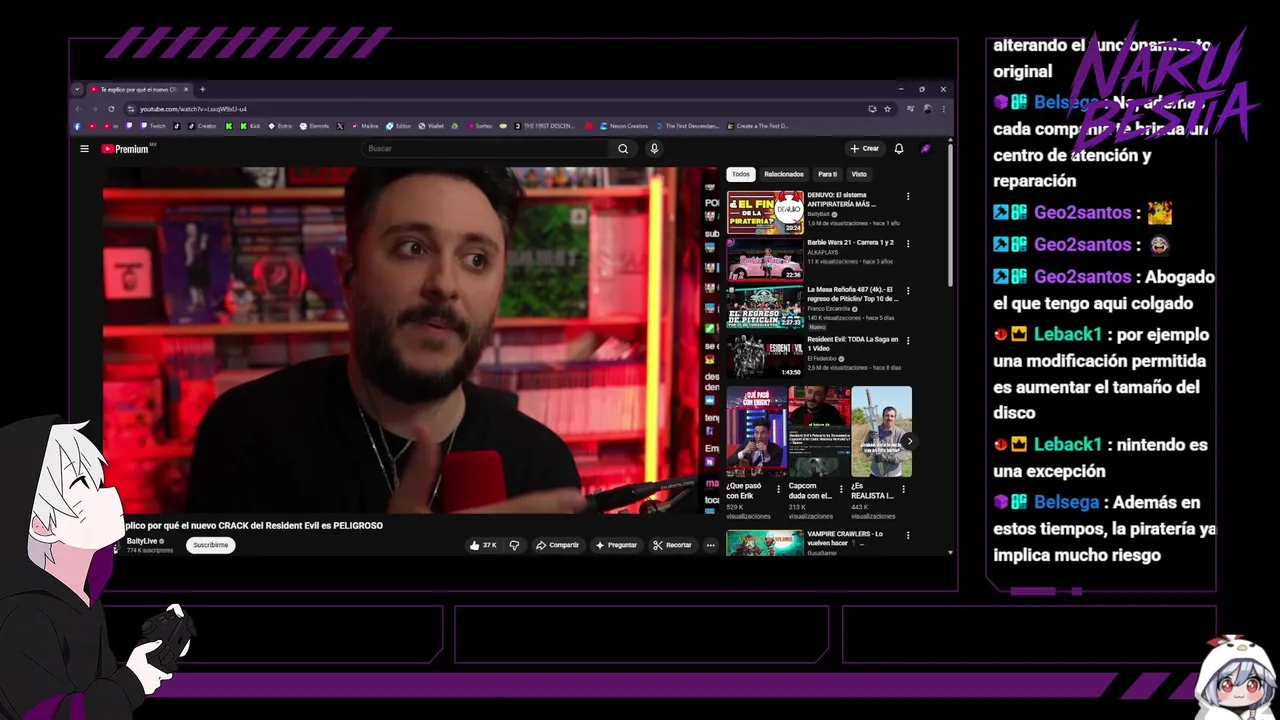Open Wallet bookmark
Screen dimensions: 1280x720
click(x=431, y=126)
